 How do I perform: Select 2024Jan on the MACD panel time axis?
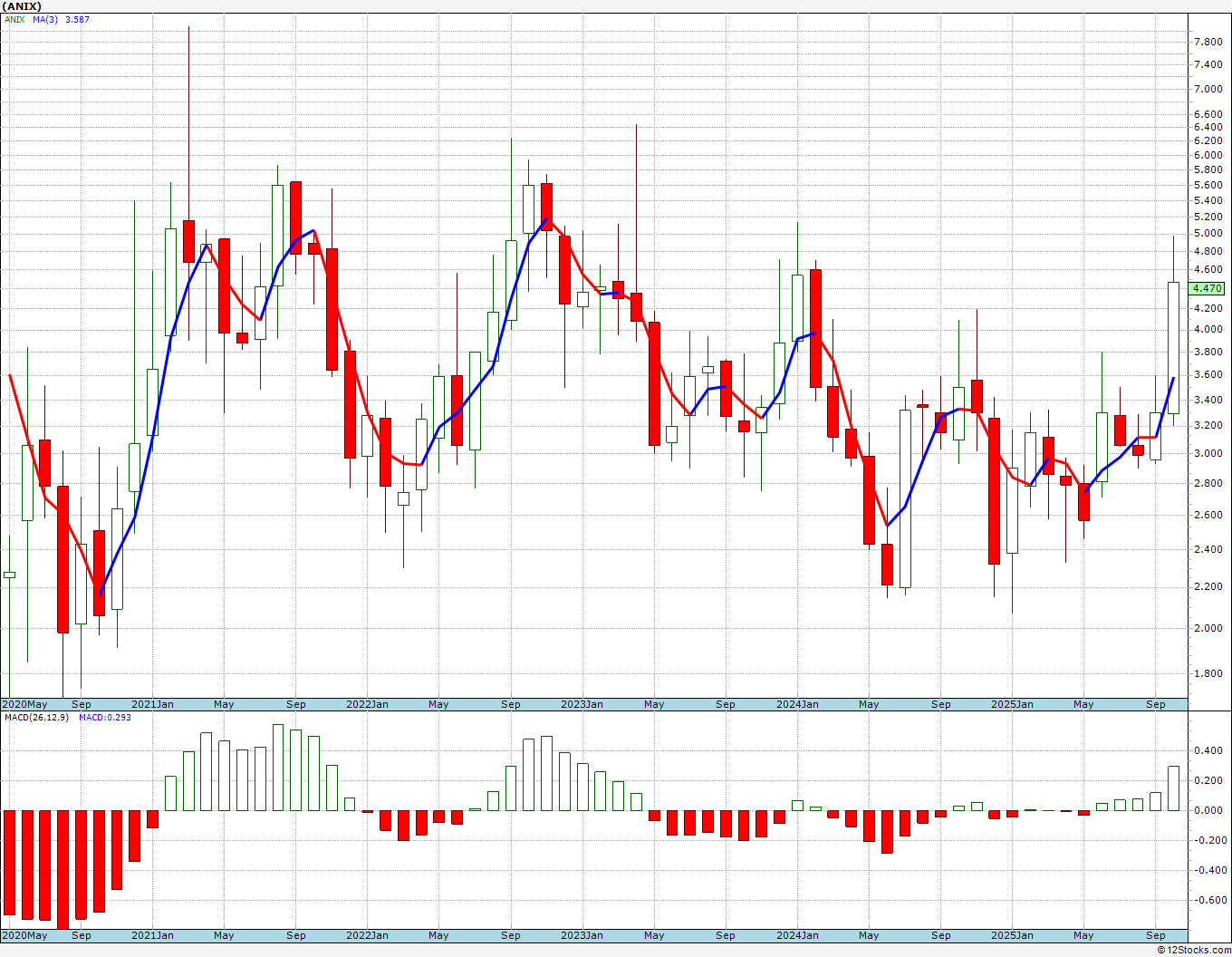tap(798, 935)
